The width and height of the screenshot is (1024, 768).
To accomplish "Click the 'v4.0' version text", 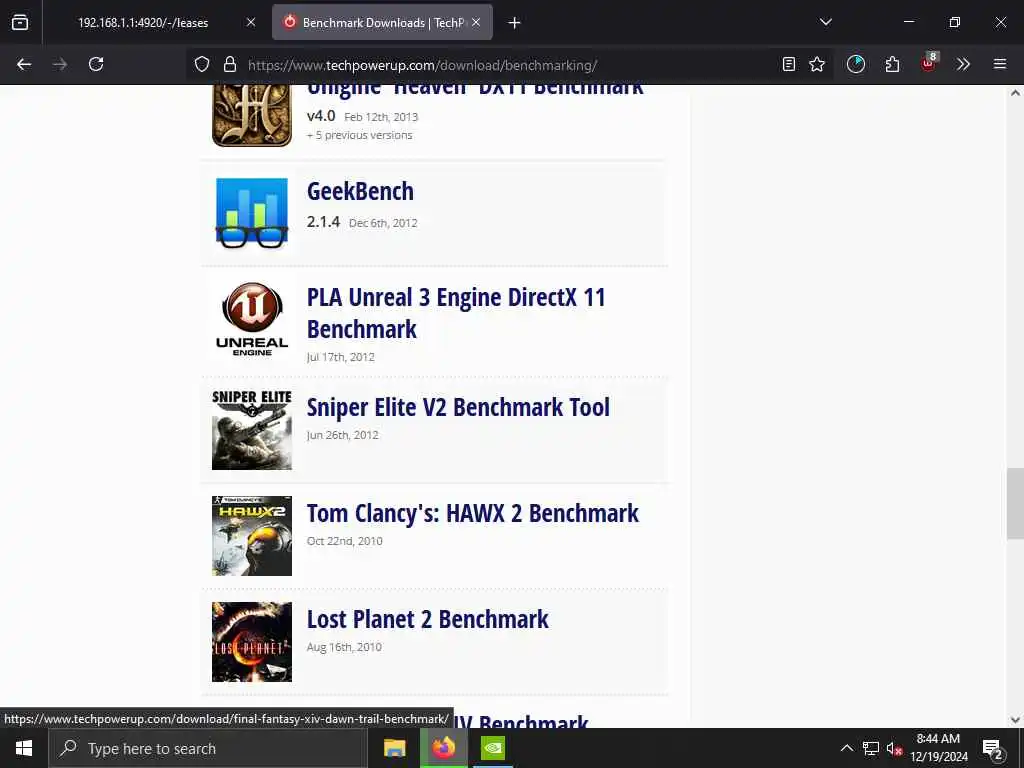I will [x=321, y=116].
